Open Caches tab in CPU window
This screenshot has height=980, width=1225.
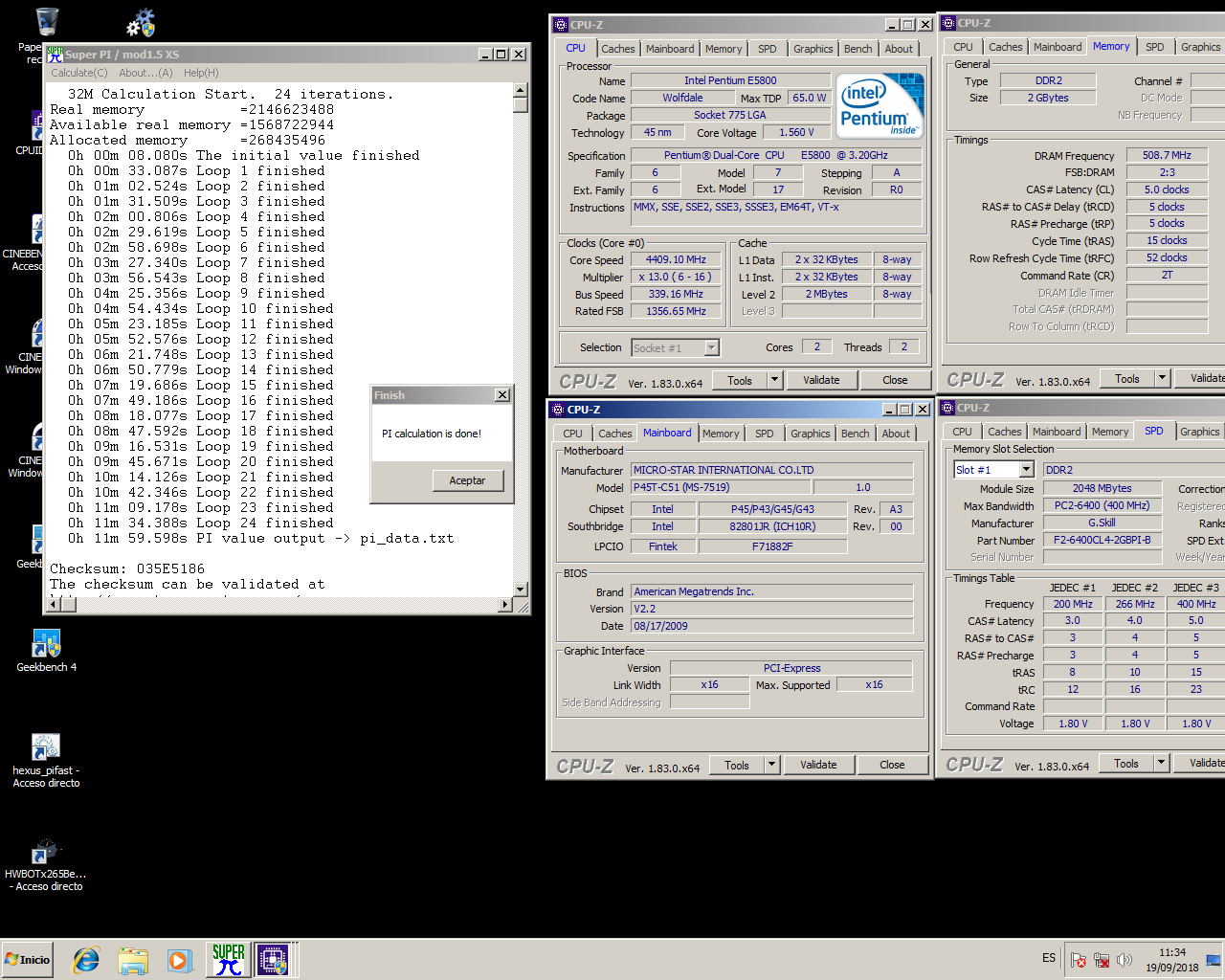[x=618, y=49]
